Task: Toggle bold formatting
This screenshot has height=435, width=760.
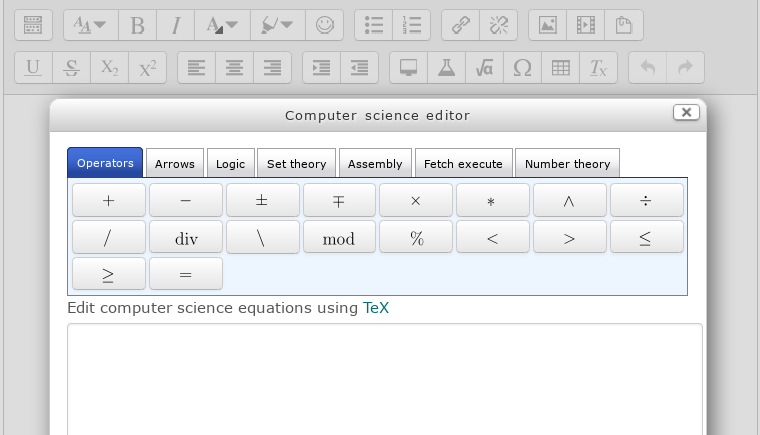Action: pyautogui.click(x=138, y=25)
